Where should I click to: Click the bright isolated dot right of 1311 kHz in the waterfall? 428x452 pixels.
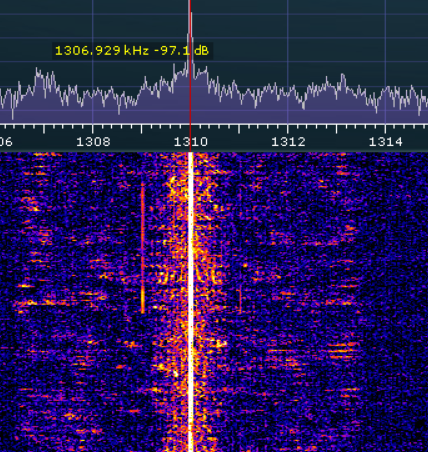pos(245,266)
